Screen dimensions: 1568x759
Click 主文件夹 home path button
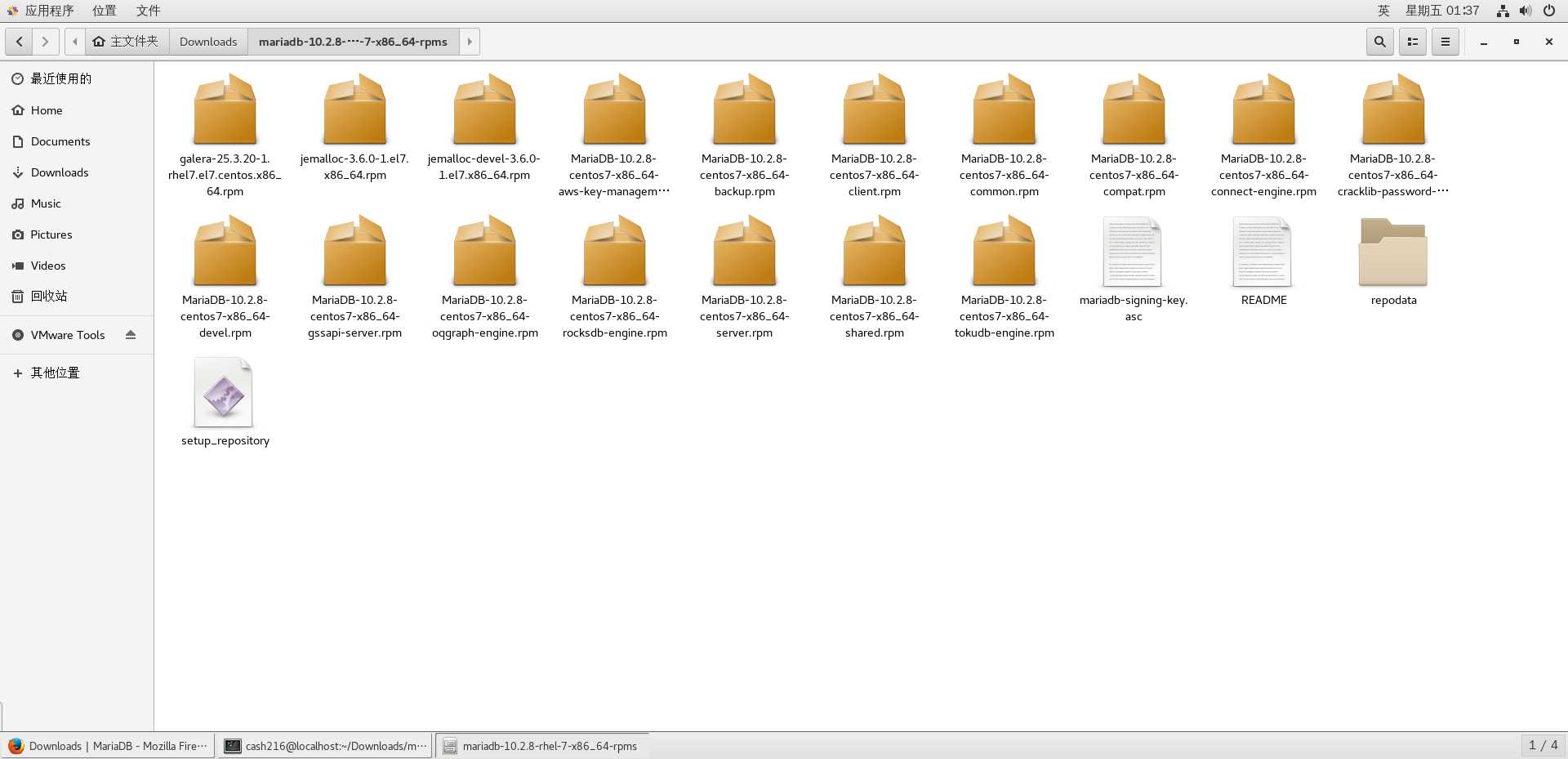click(127, 42)
